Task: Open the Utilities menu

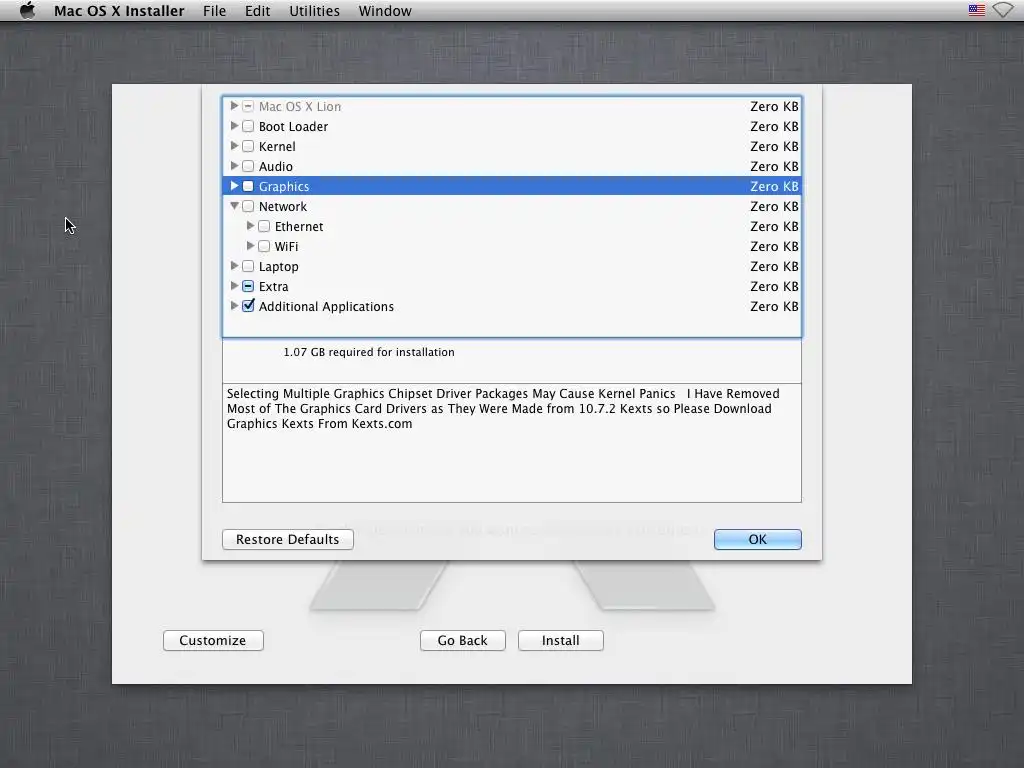Action: [314, 11]
